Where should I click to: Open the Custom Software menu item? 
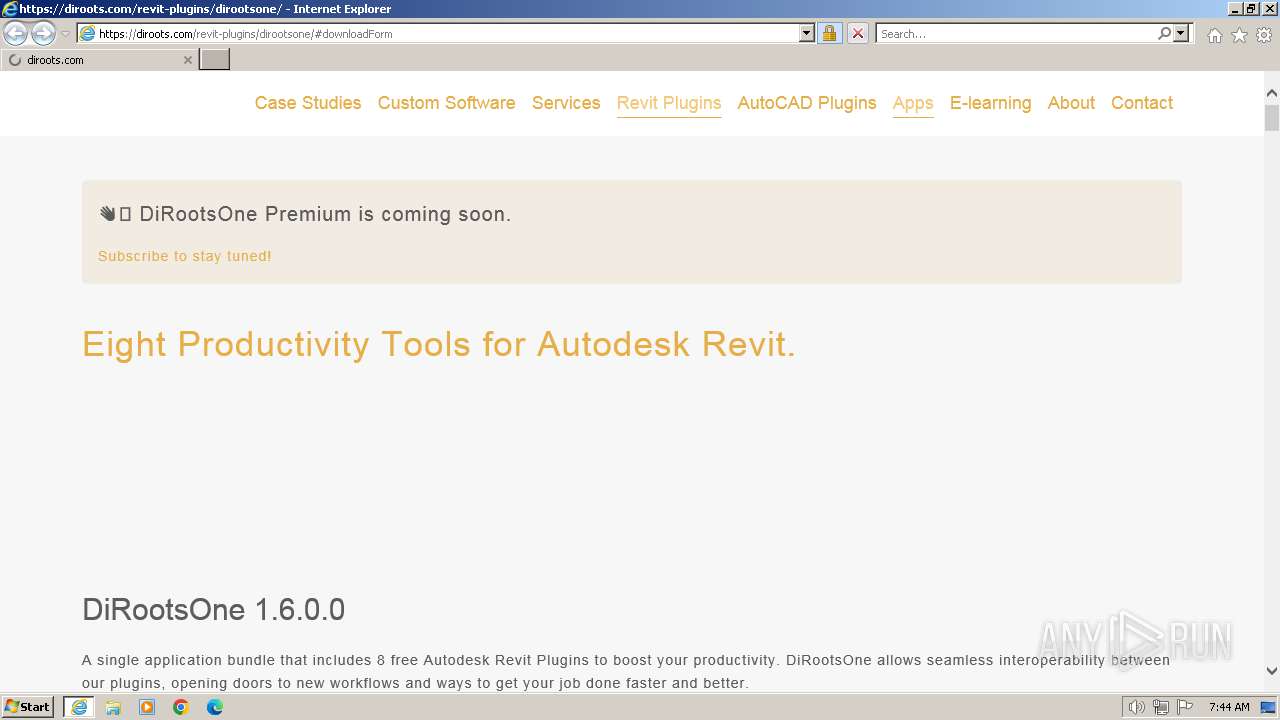point(446,103)
